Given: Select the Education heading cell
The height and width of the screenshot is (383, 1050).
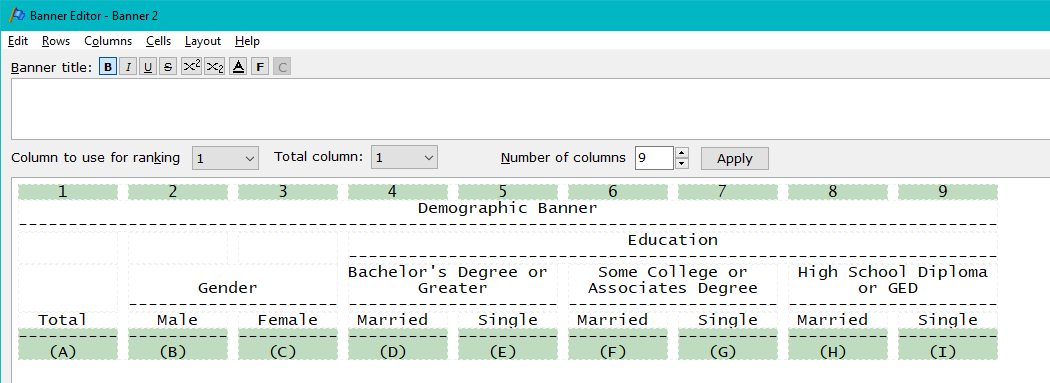Looking at the screenshot, I should click(x=673, y=240).
